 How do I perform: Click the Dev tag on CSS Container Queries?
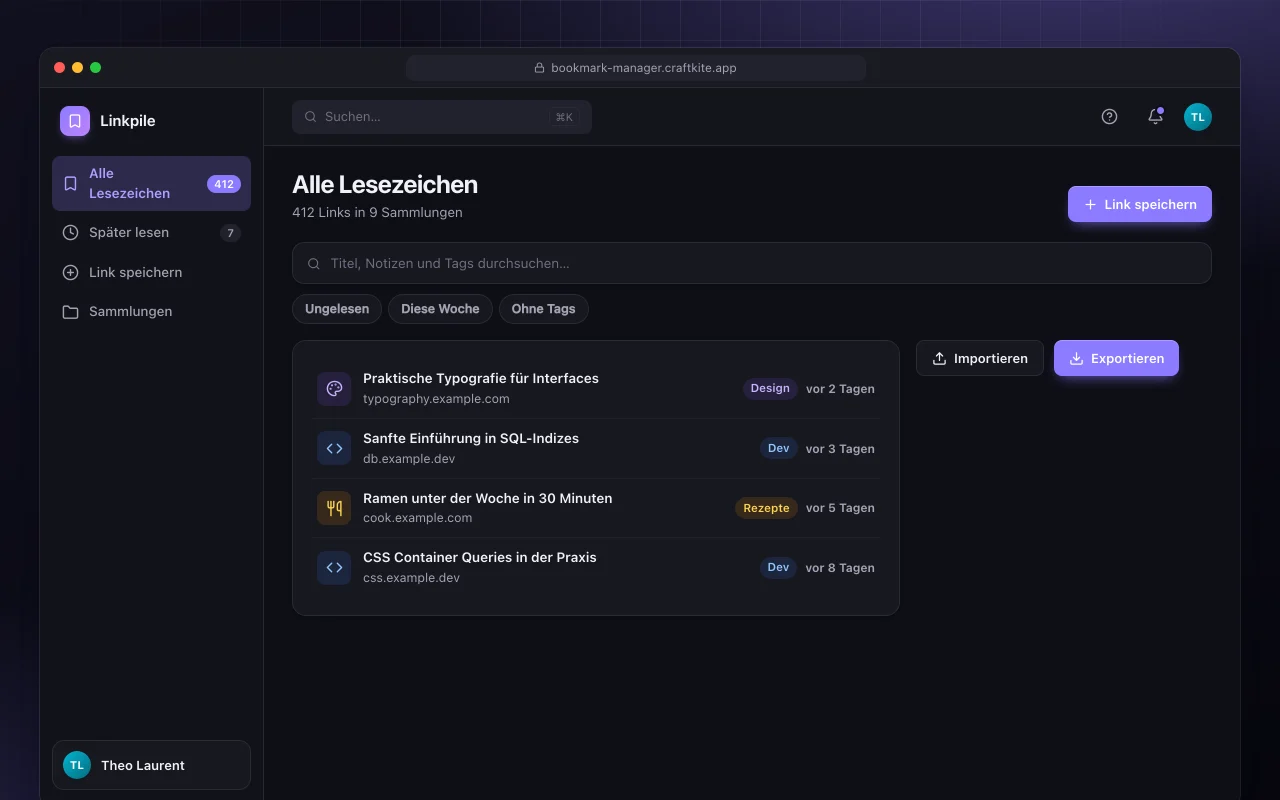coord(779,567)
